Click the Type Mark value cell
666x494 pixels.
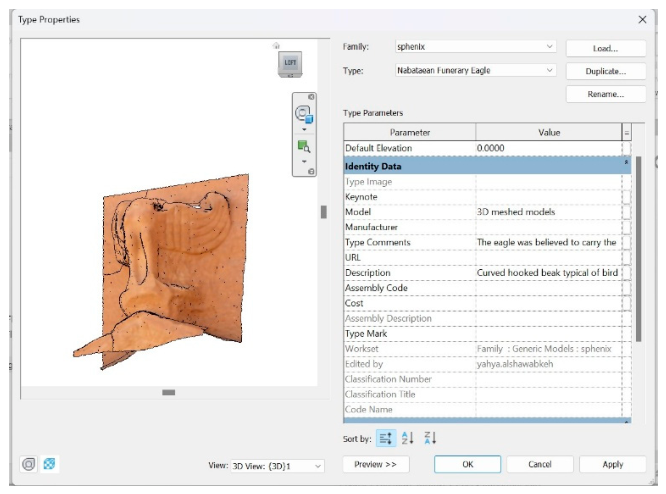pyautogui.click(x=548, y=334)
